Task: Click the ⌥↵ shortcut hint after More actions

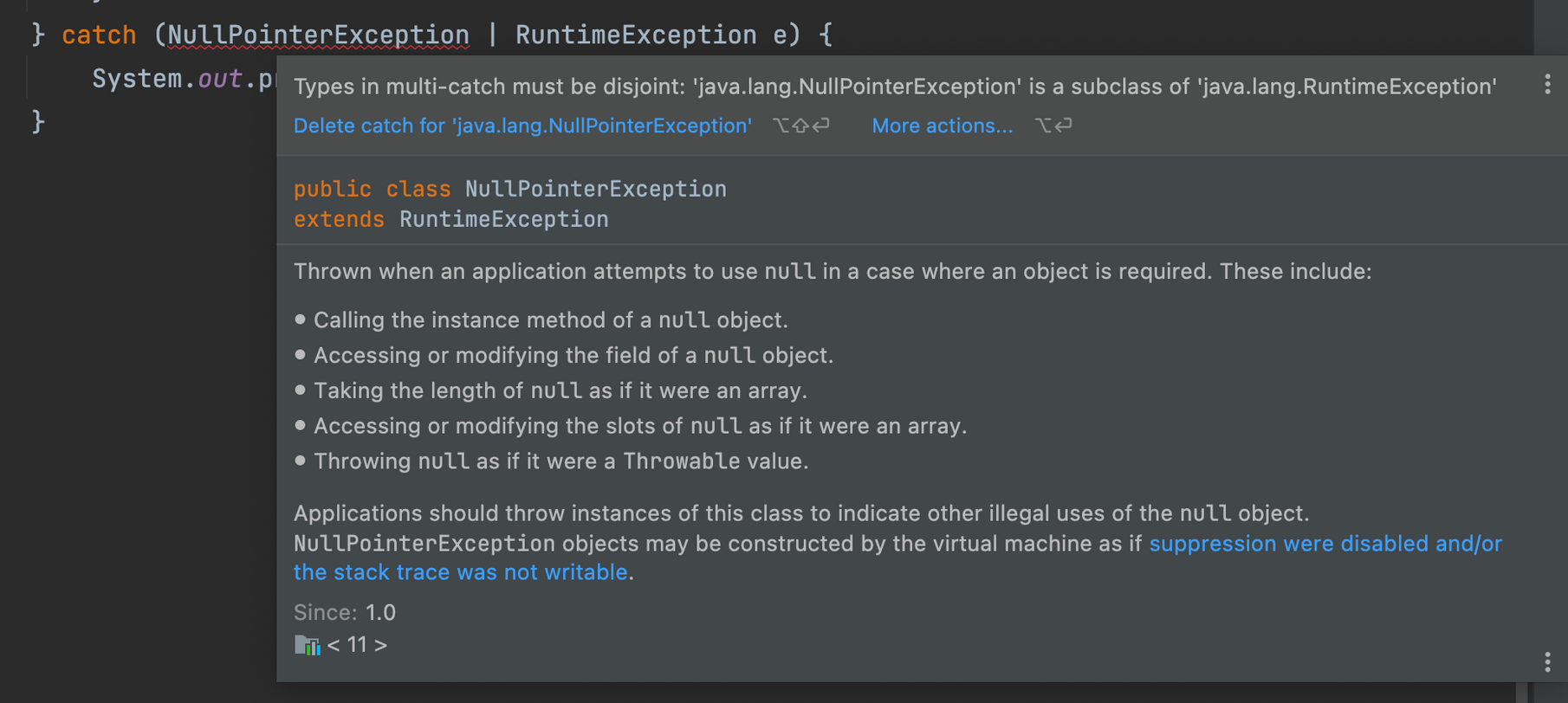Action: click(x=1053, y=126)
